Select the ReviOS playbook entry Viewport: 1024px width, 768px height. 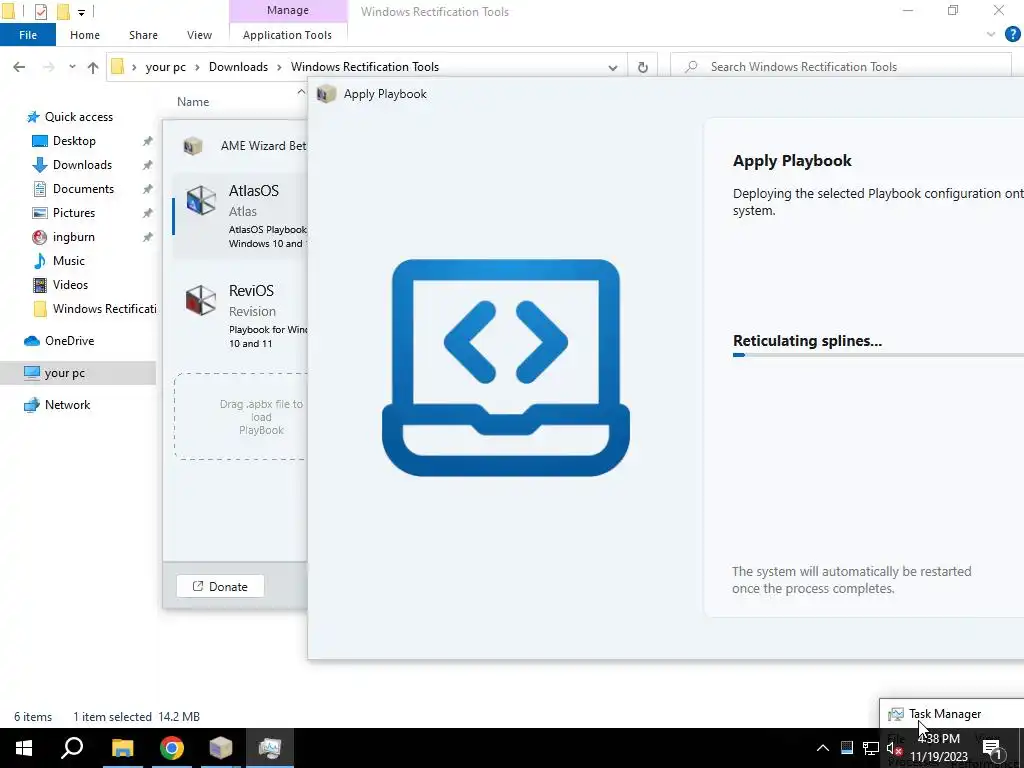tap(240, 316)
